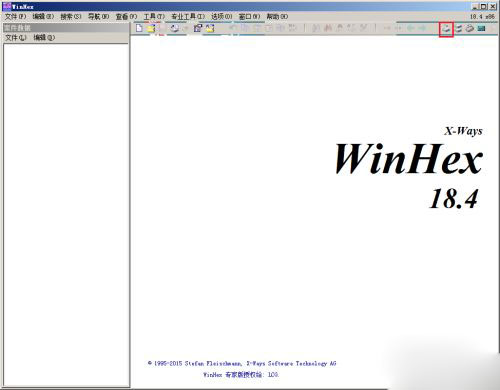Open 编辑(D) menu in case data panel
The height and width of the screenshot is (390, 500).
coord(44,38)
